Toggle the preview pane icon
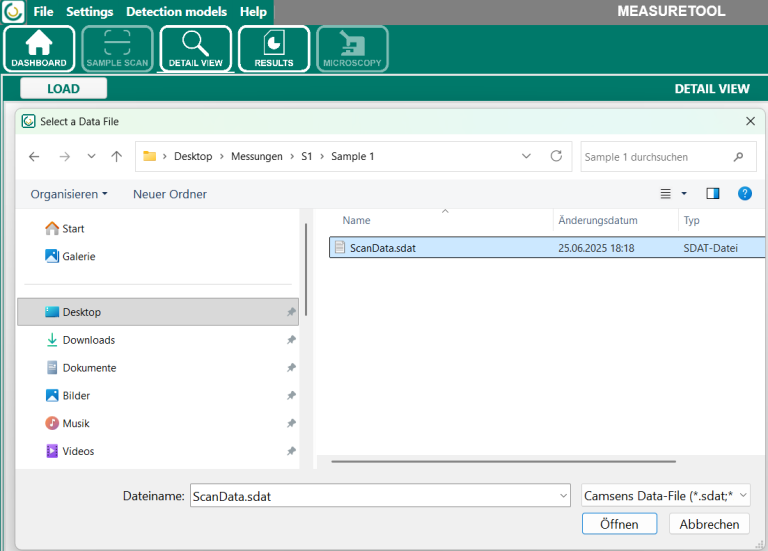The height and width of the screenshot is (551, 768). 713,193
